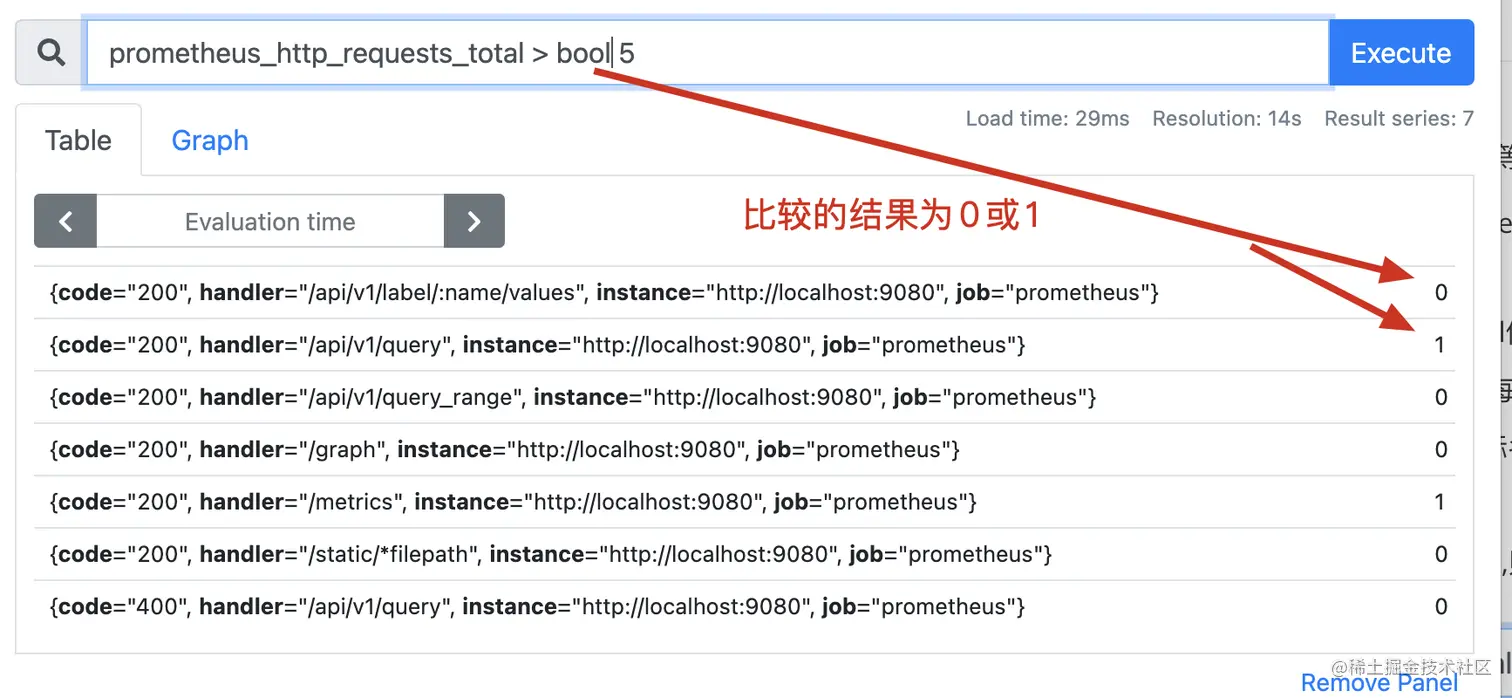Click the Resolution: 14s status text
The height and width of the screenshot is (698, 1512).
click(x=1226, y=118)
